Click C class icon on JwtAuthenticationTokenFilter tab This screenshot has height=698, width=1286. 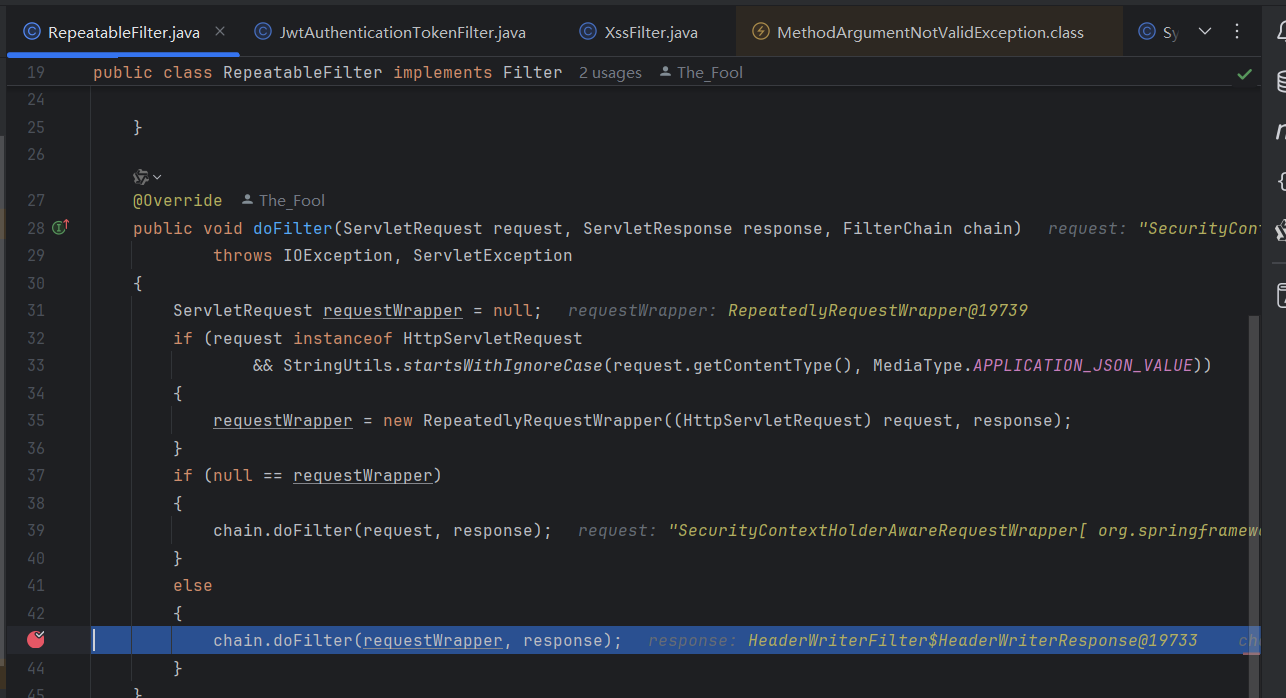point(263,32)
